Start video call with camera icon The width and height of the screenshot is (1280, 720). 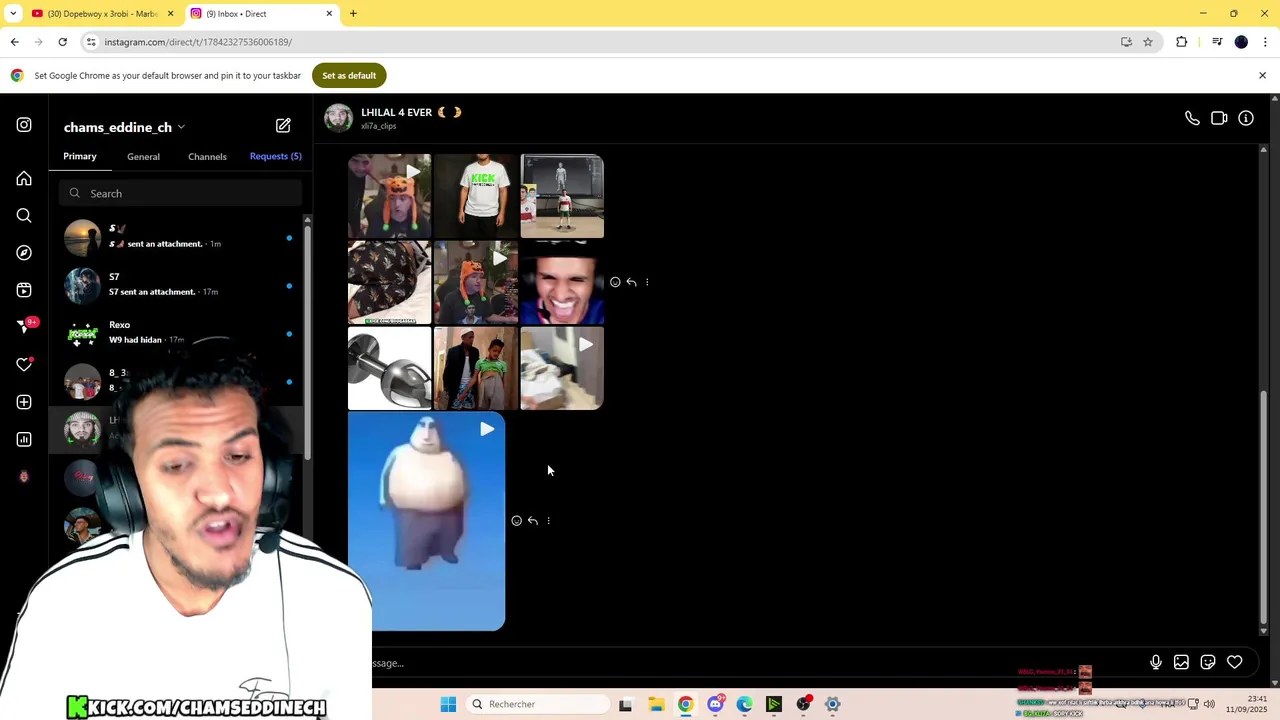[x=1219, y=118]
